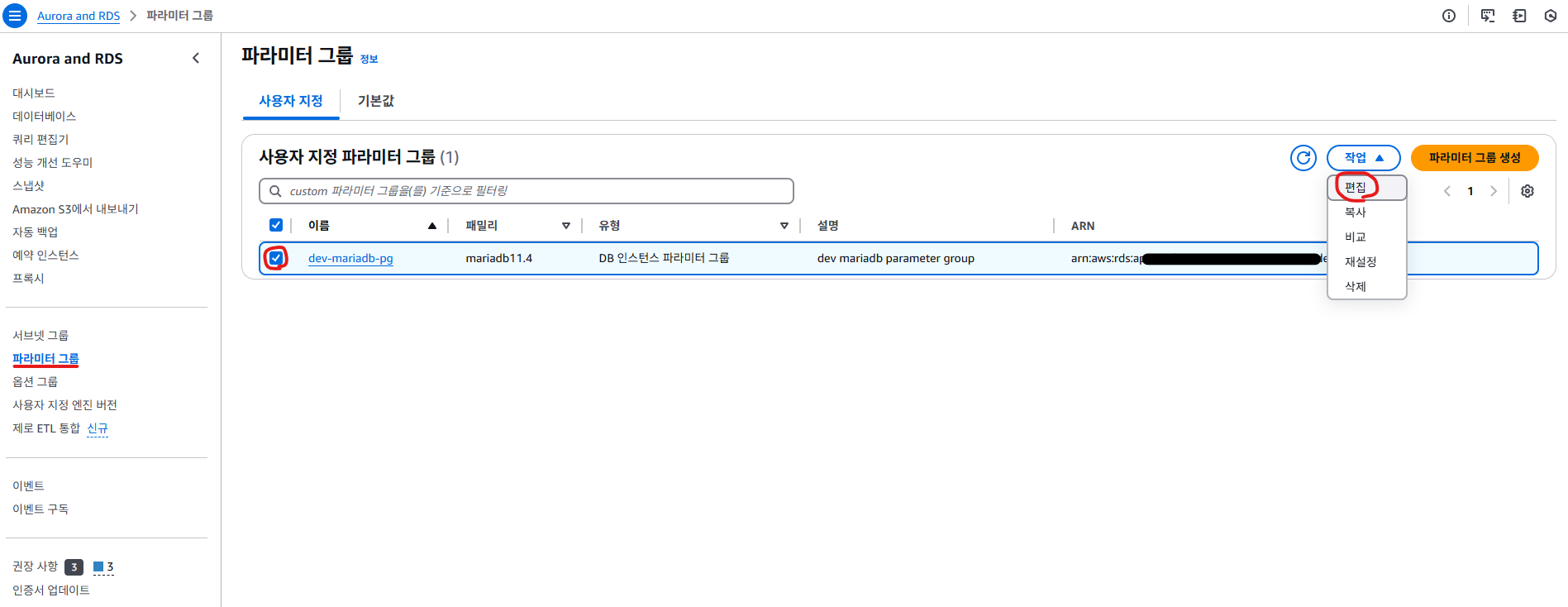Select 파라미터 그룹 in the sidebar

(x=45, y=359)
